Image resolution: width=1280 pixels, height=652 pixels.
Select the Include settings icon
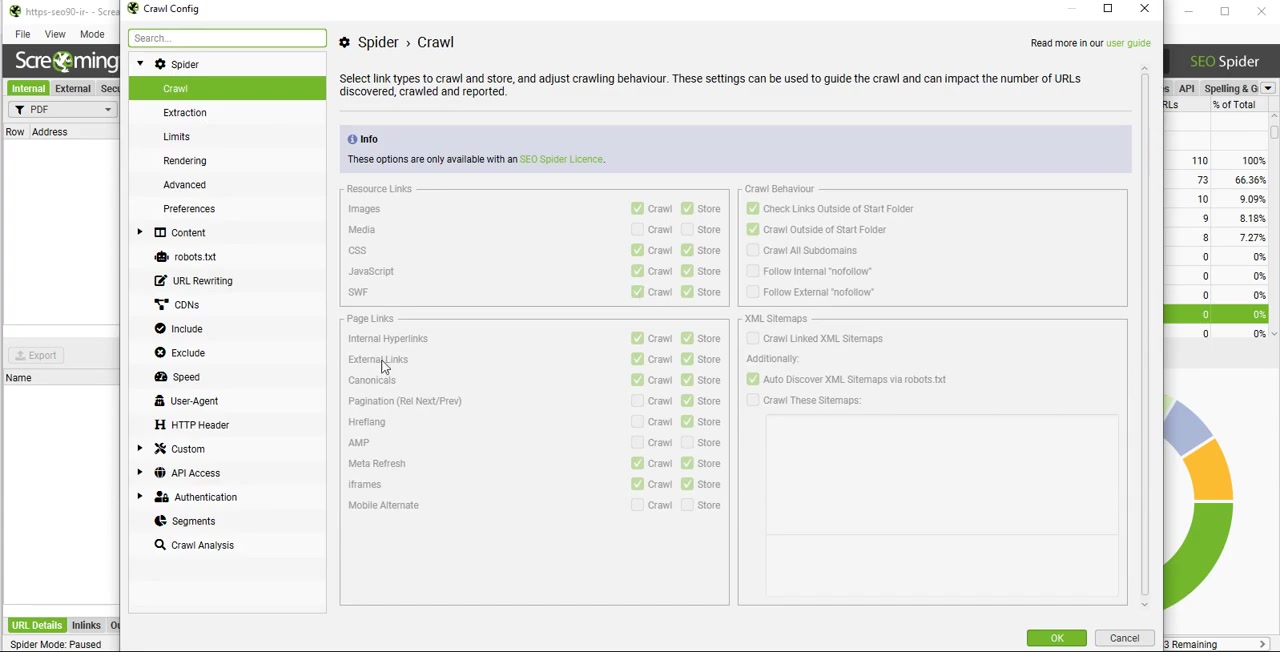(x=160, y=329)
